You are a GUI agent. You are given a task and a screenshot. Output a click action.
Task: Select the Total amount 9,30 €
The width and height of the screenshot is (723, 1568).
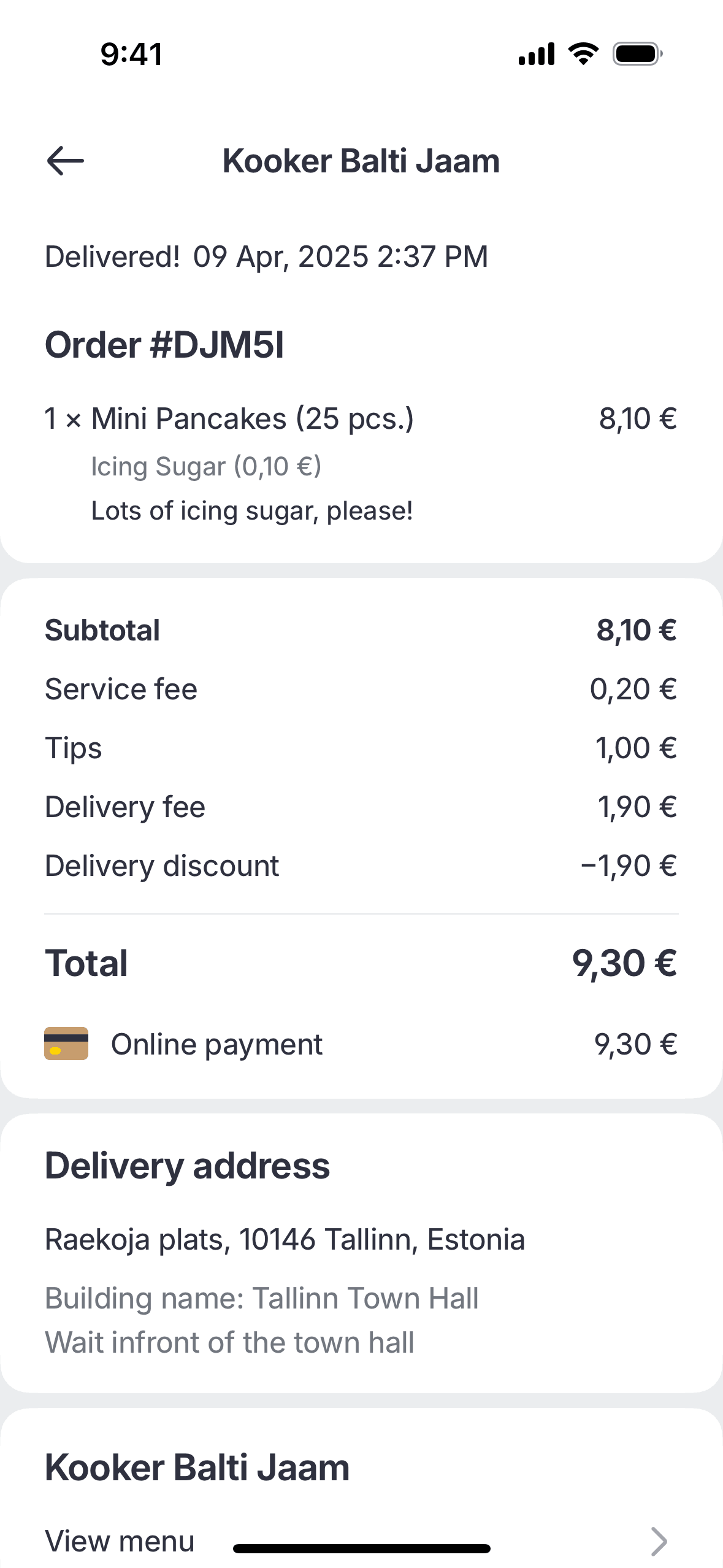tap(625, 963)
